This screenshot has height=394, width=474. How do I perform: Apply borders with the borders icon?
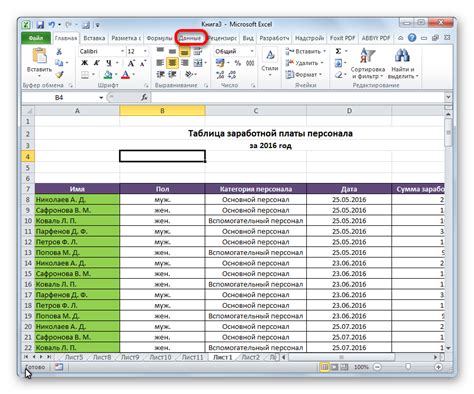[85, 75]
